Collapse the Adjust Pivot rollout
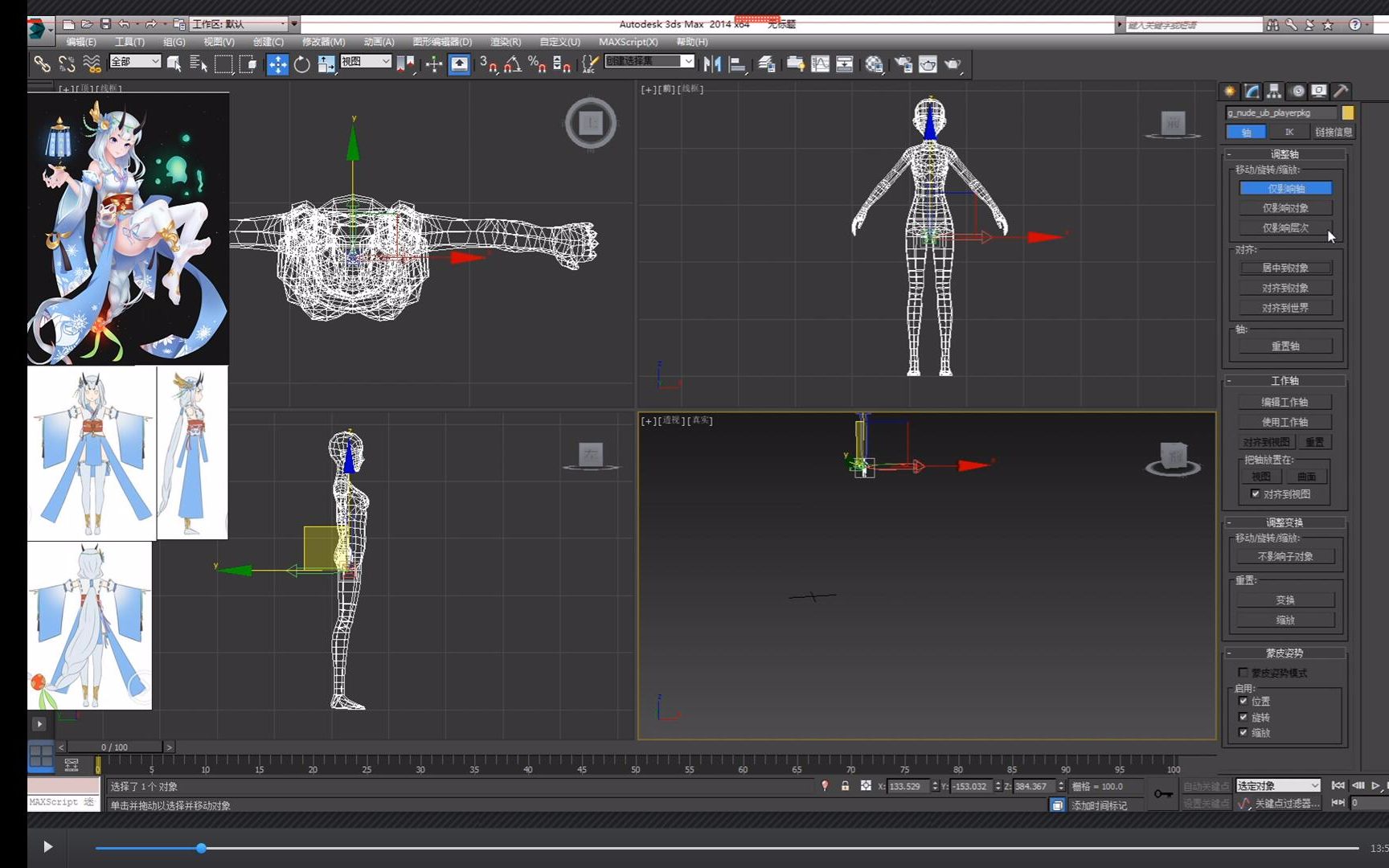1389x868 pixels. pyautogui.click(x=1285, y=154)
